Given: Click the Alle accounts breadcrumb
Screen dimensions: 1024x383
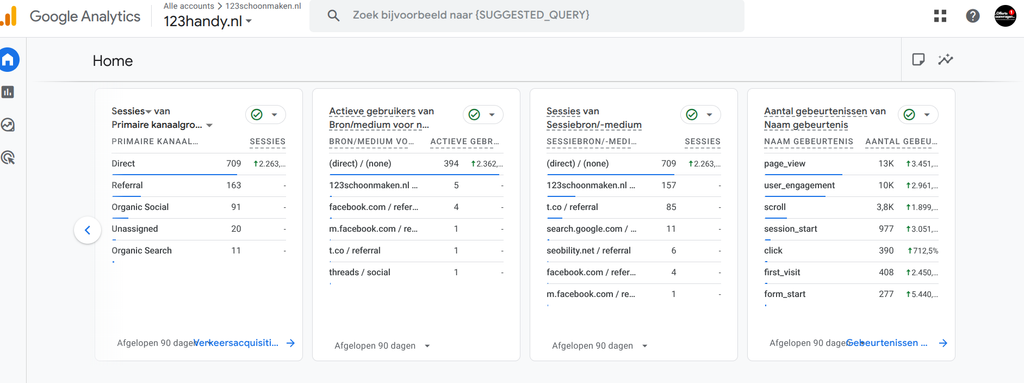Looking at the screenshot, I should 189,6.
